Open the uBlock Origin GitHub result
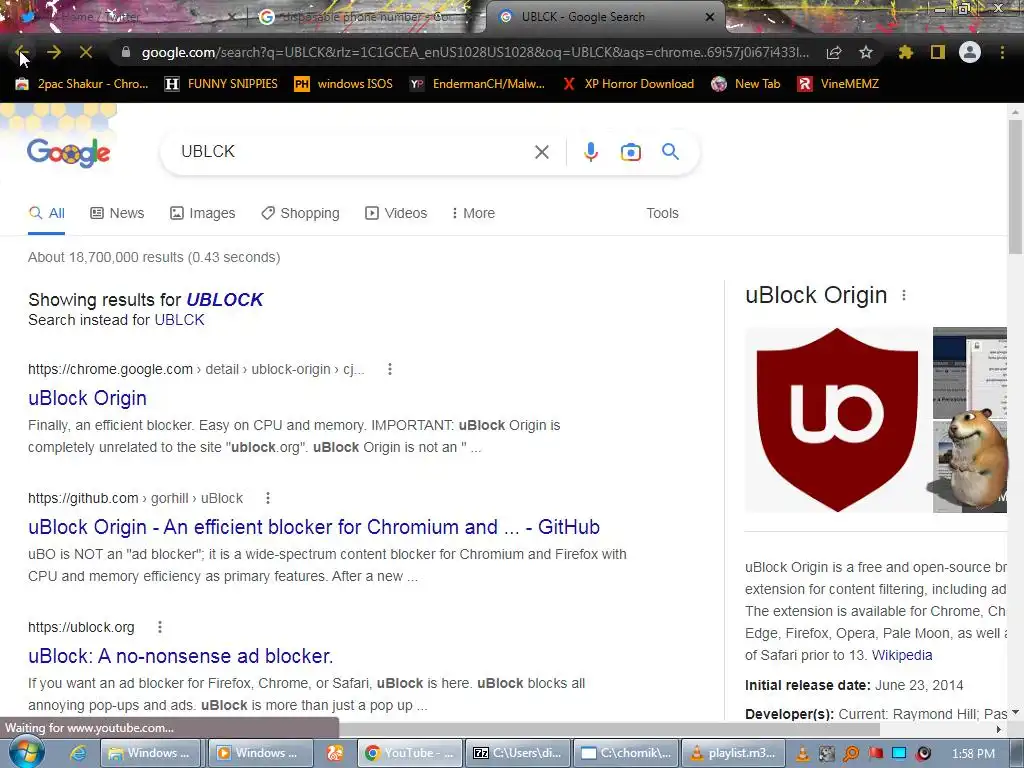Viewport: 1024px width, 768px height. coord(313,527)
